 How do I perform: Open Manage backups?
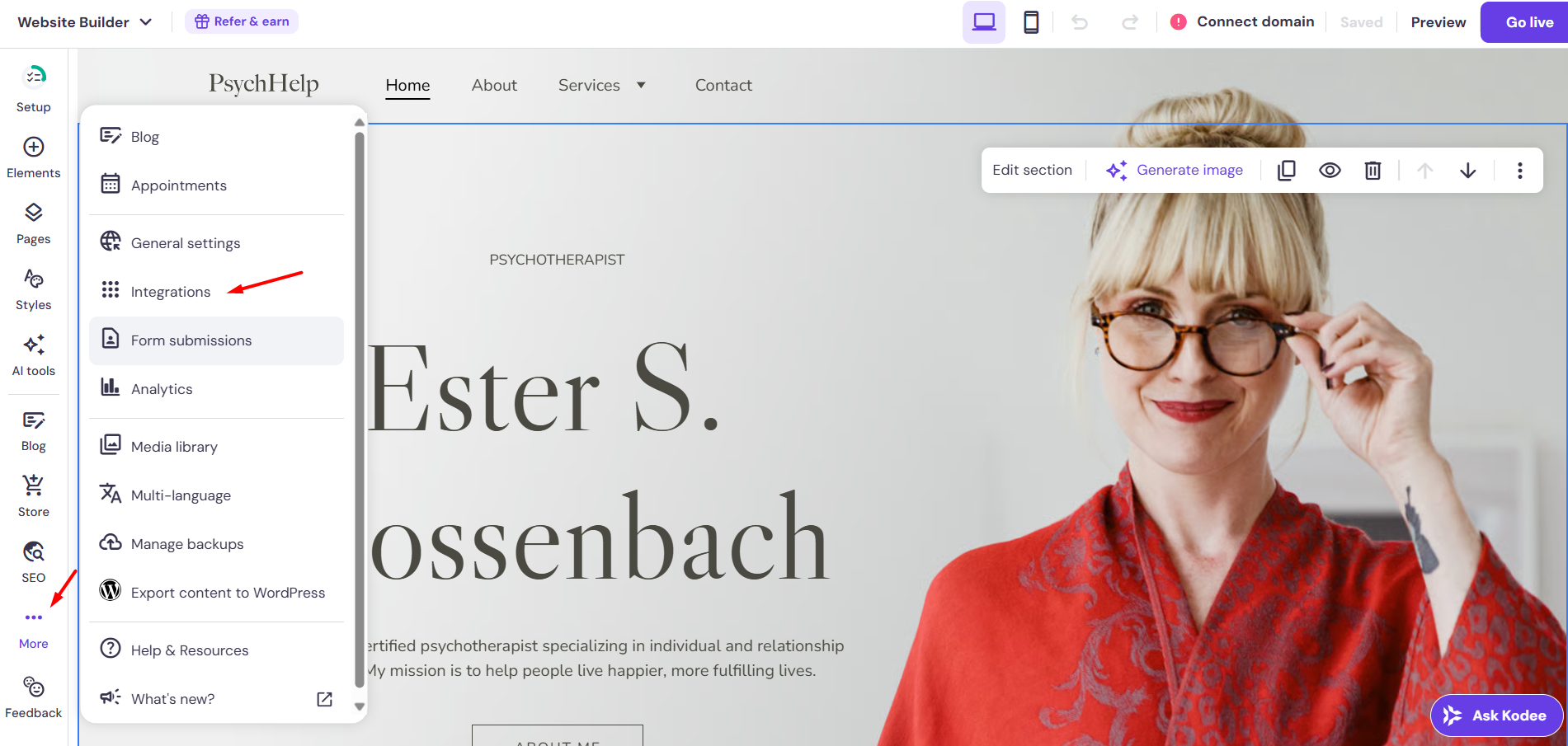tap(216, 544)
